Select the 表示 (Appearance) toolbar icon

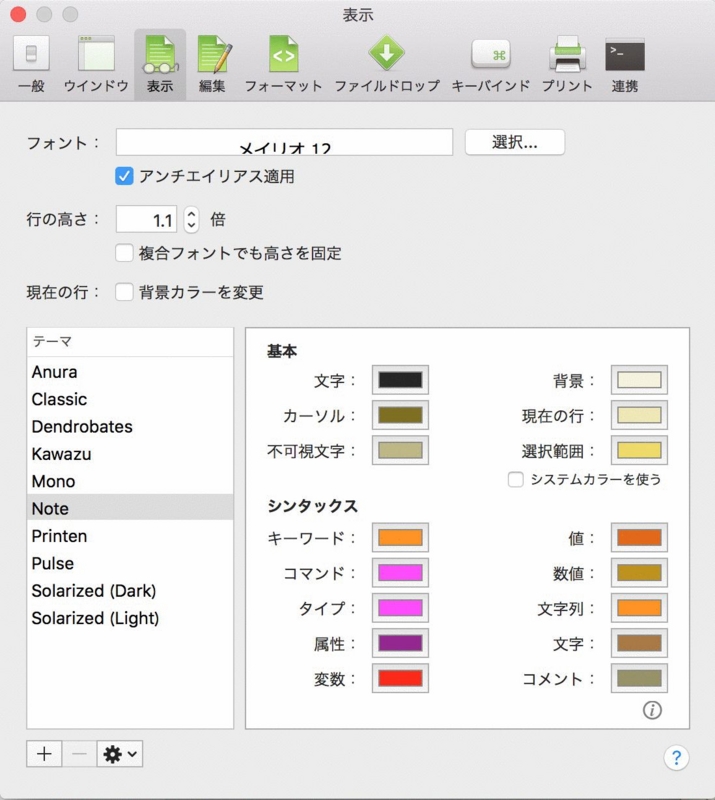[160, 64]
